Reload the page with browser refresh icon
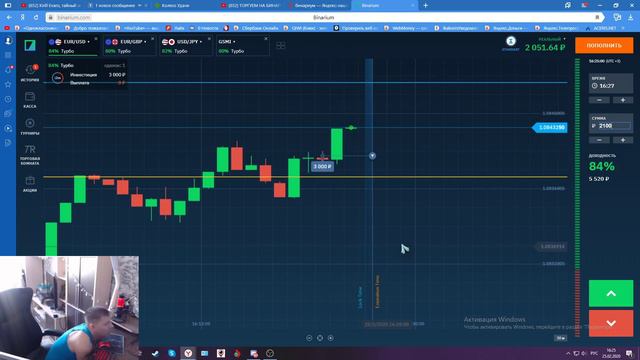640x360 pixels. pos(36,18)
